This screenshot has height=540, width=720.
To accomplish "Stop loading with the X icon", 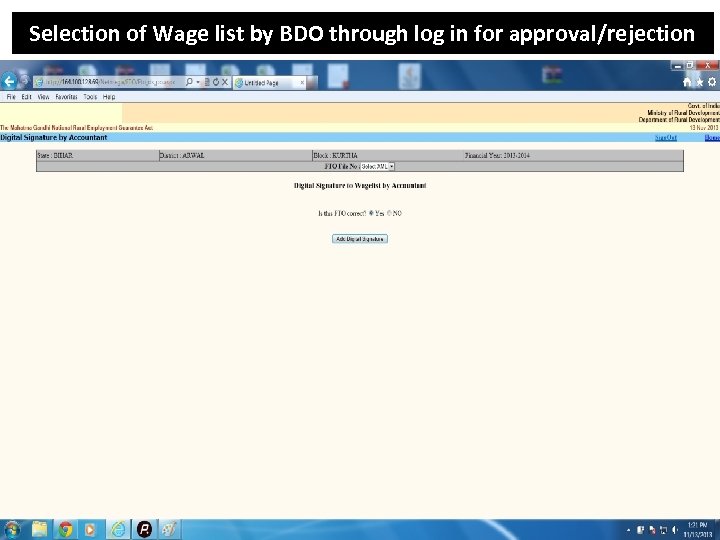I will (225, 82).
